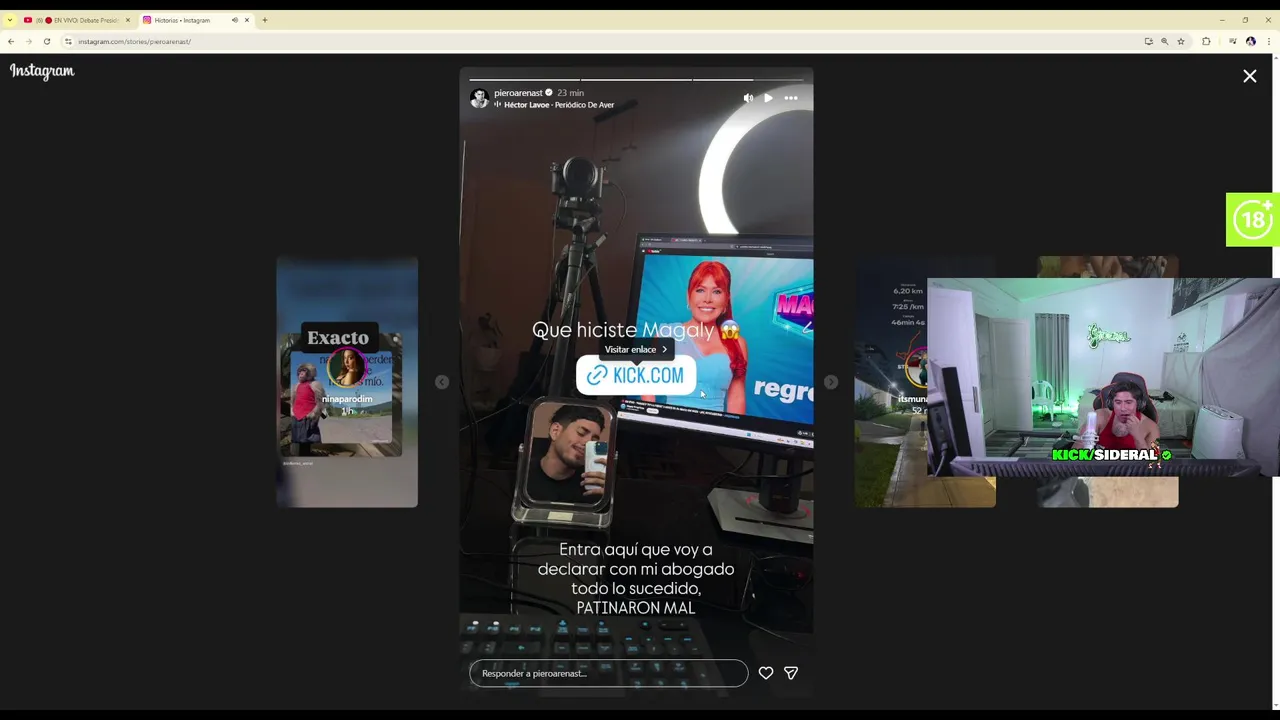1280x720 pixels.
Task: Go to the next story arrow
Action: [831, 382]
